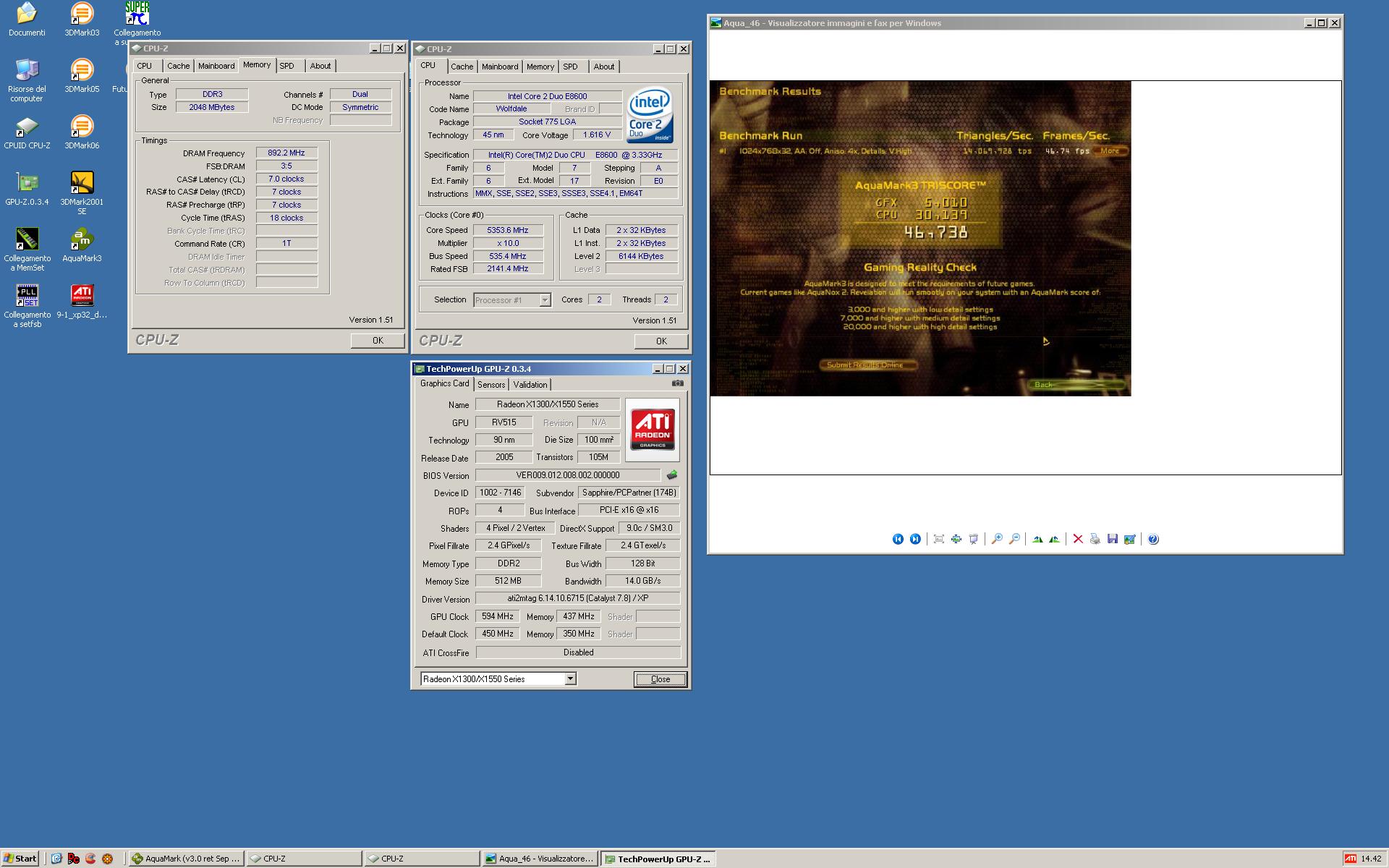Open AquaMark3 desktop shortcut

82,244
